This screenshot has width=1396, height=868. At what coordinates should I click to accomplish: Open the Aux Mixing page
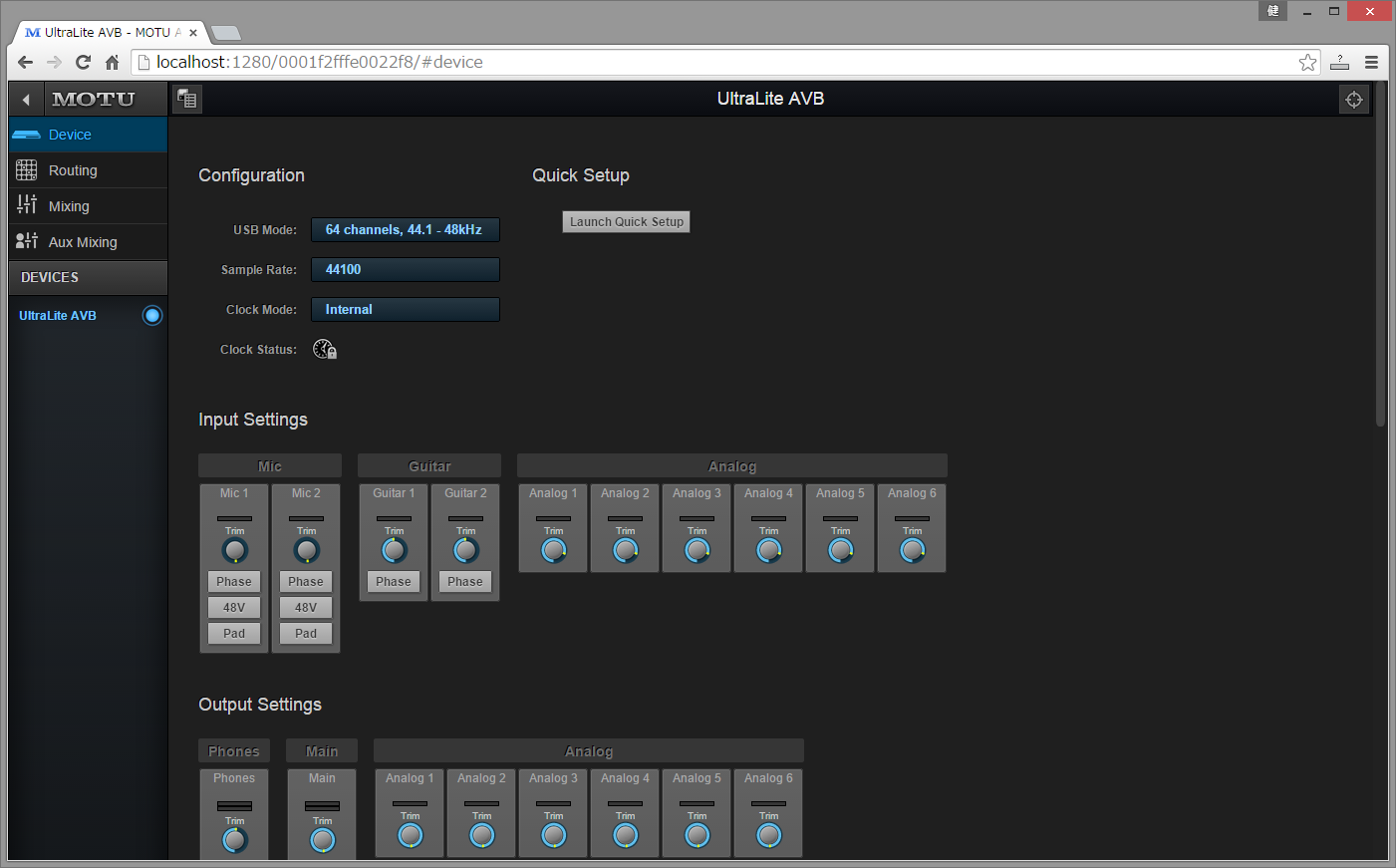[x=89, y=242]
